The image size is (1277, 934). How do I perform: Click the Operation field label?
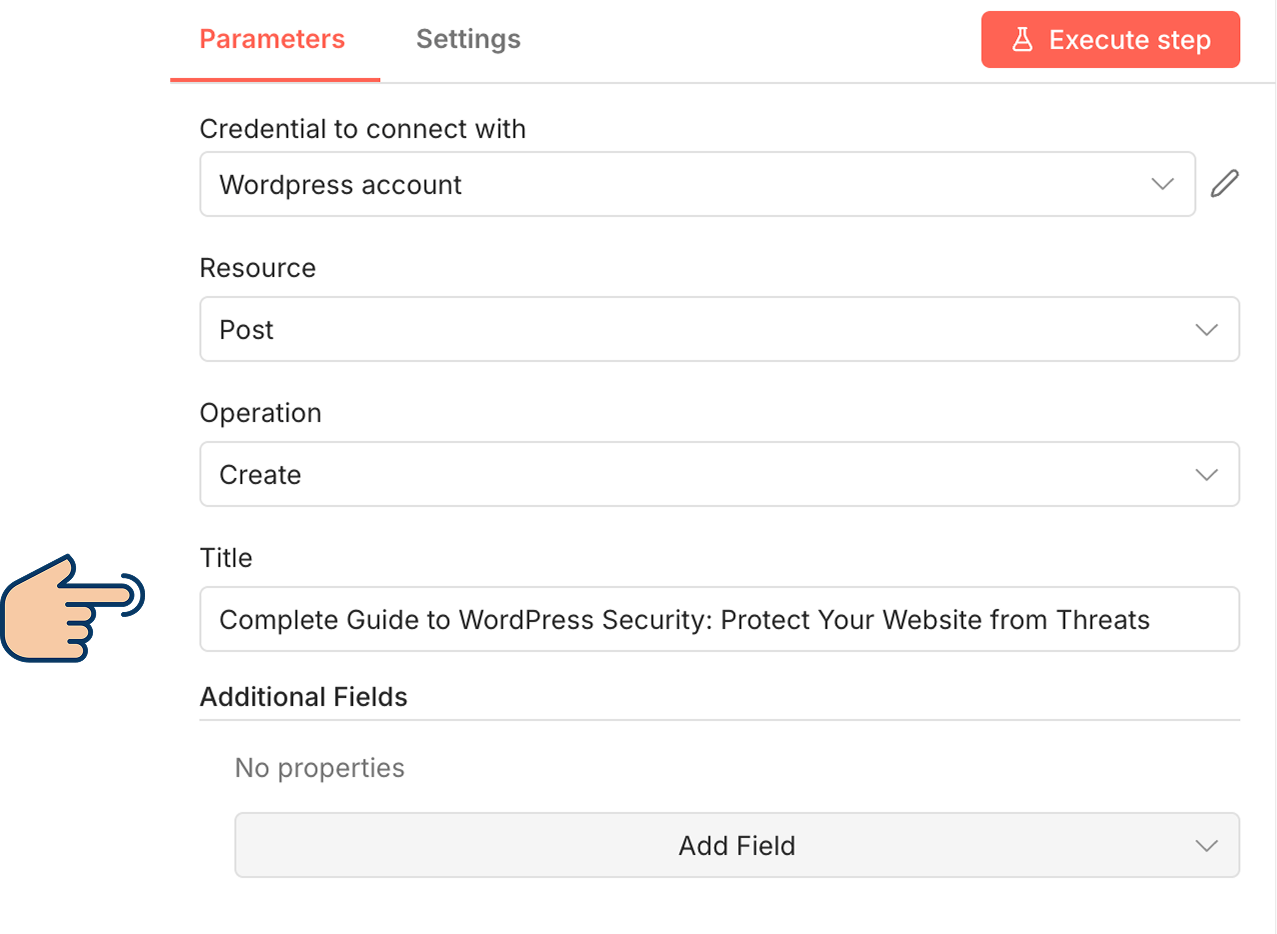point(260,413)
